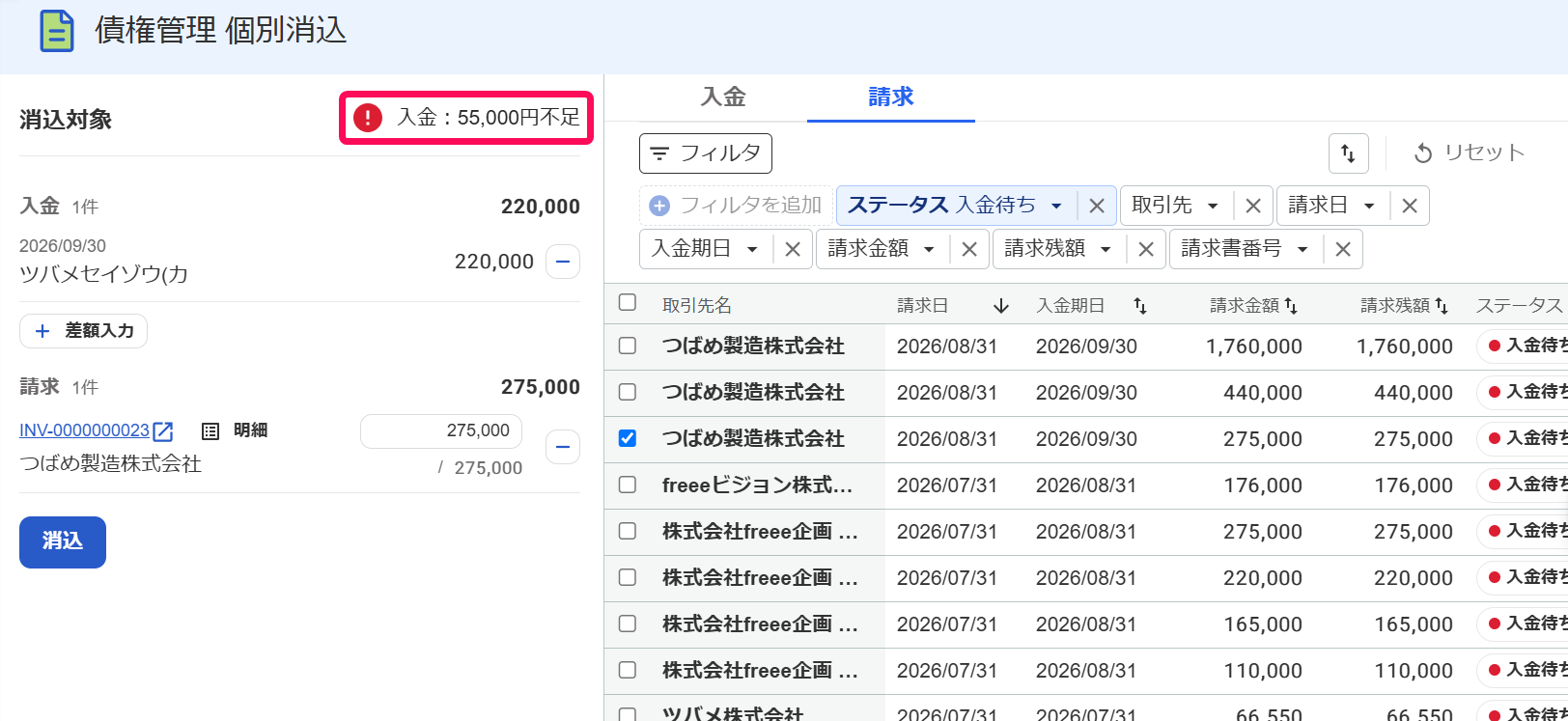Open the 入金期日 filter dropdown
The image size is (1568, 721).
click(x=705, y=249)
